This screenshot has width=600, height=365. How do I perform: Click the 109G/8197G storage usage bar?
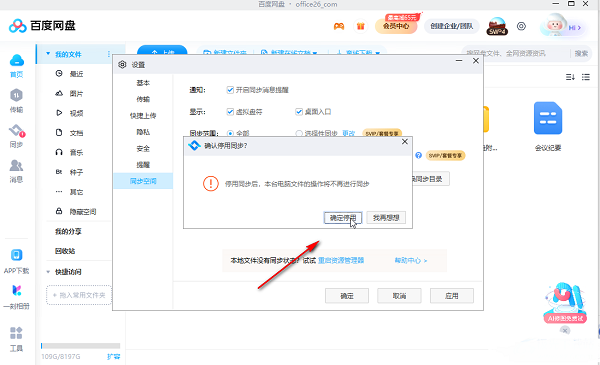point(80,346)
